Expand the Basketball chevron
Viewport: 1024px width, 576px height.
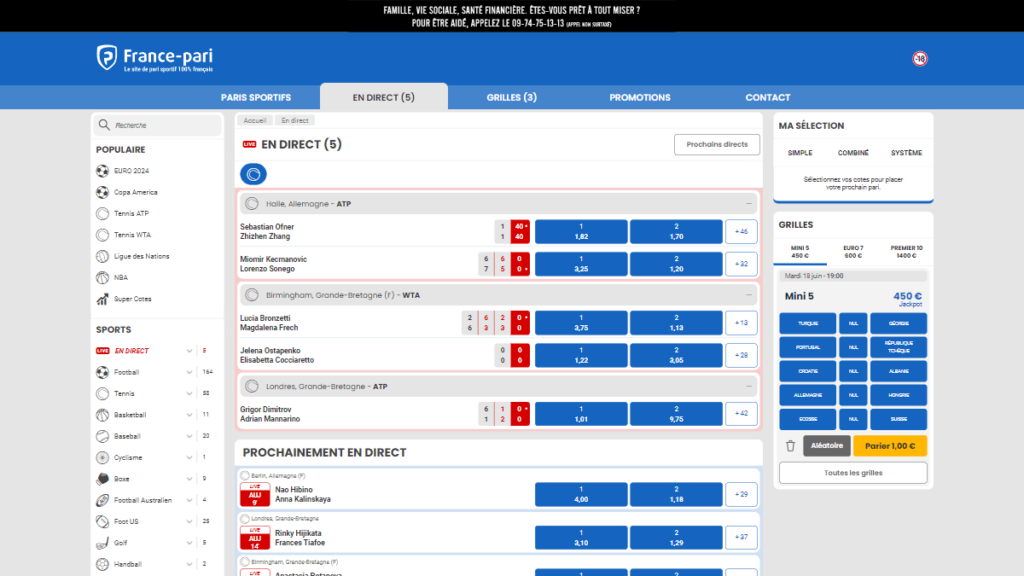(x=189, y=415)
